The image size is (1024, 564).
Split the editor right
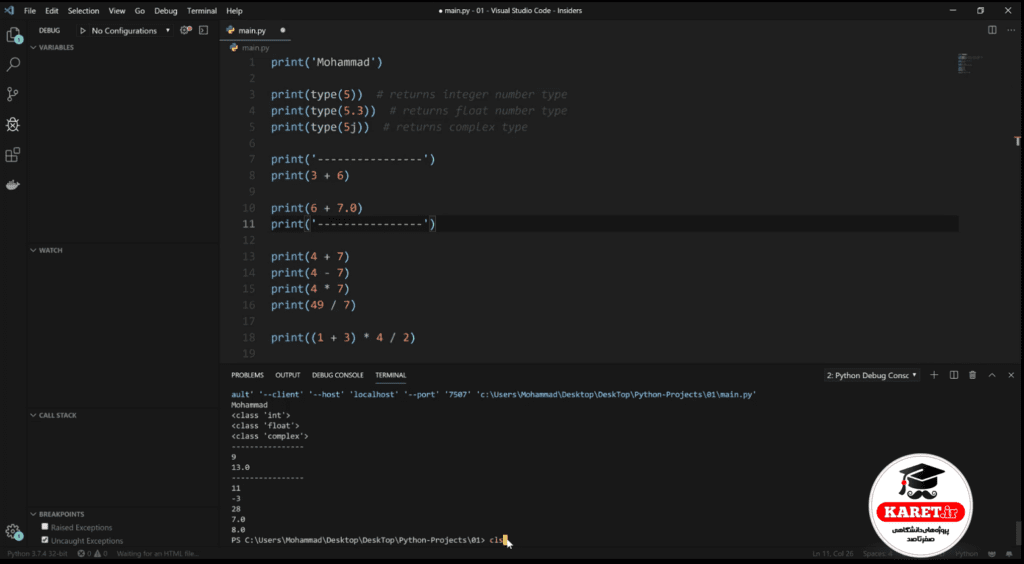(992, 30)
